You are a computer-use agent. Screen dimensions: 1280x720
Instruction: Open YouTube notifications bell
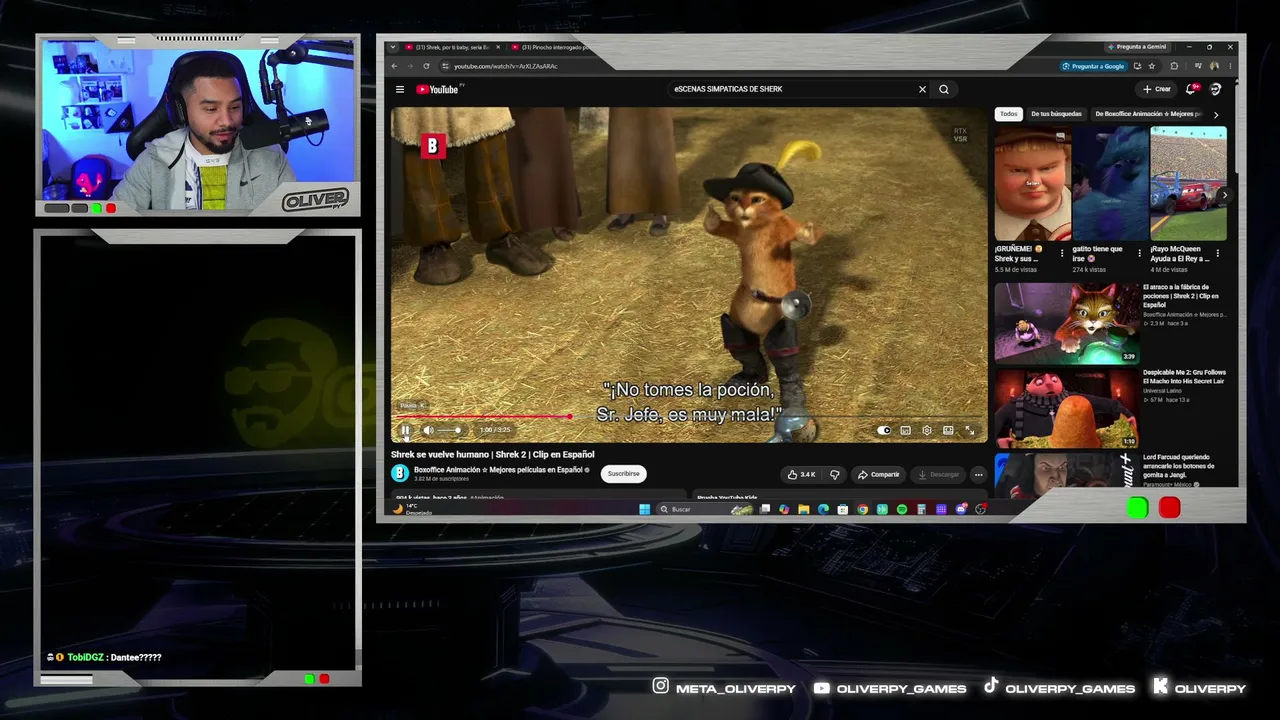[x=1192, y=89]
